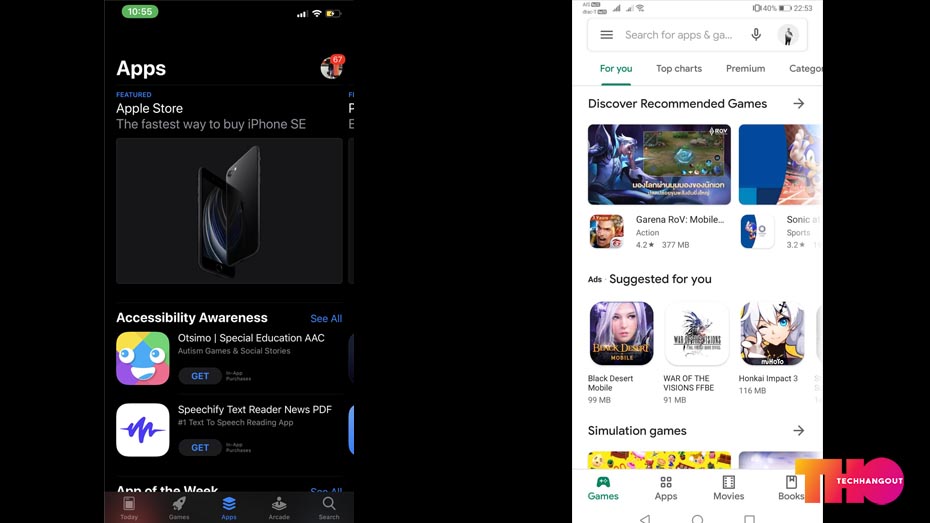The height and width of the screenshot is (523, 930).
Task: Tap the Garena RoV app icon
Action: click(x=607, y=231)
